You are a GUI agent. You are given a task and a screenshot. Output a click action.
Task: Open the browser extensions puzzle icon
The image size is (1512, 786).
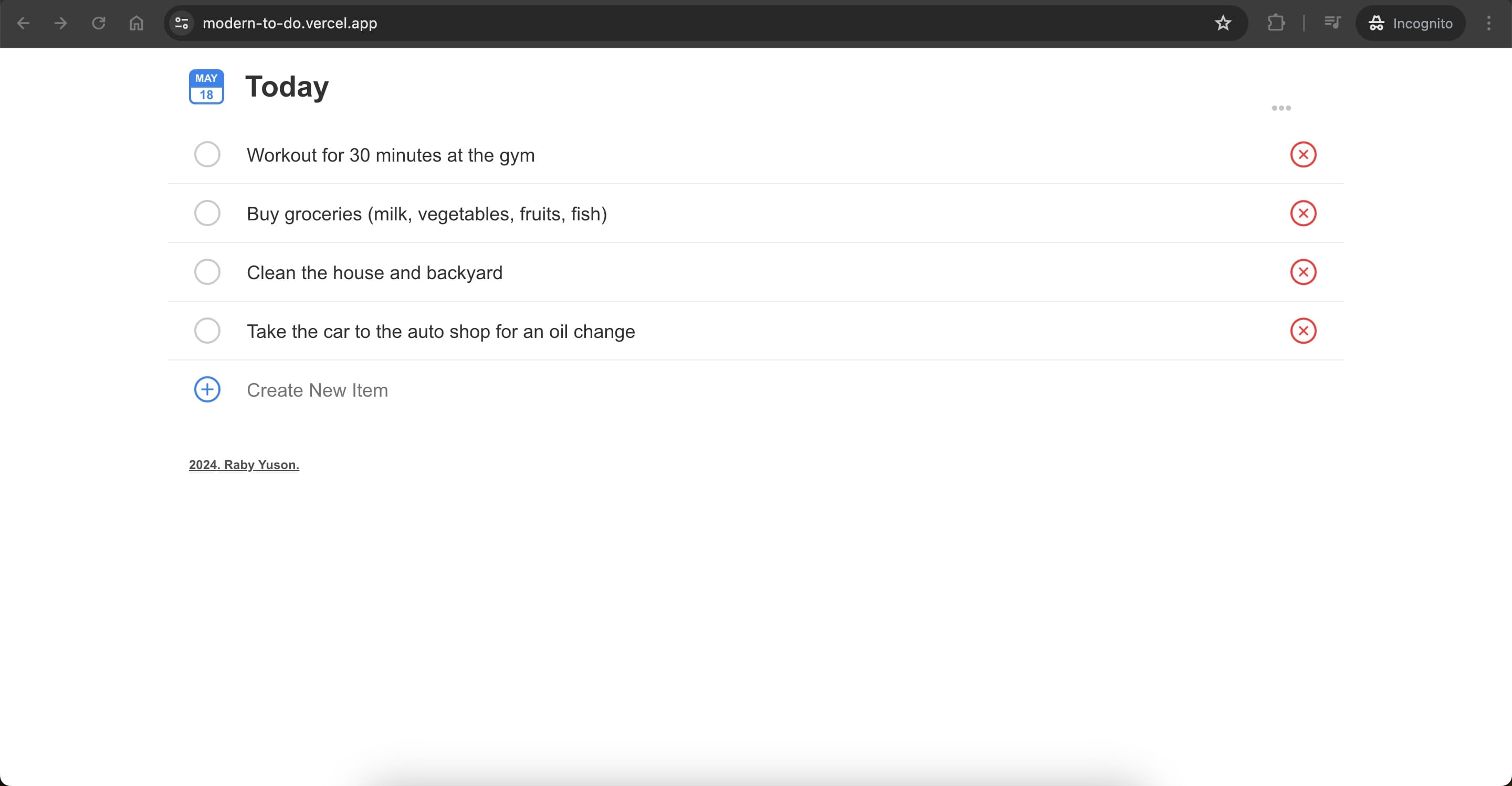[x=1275, y=24]
